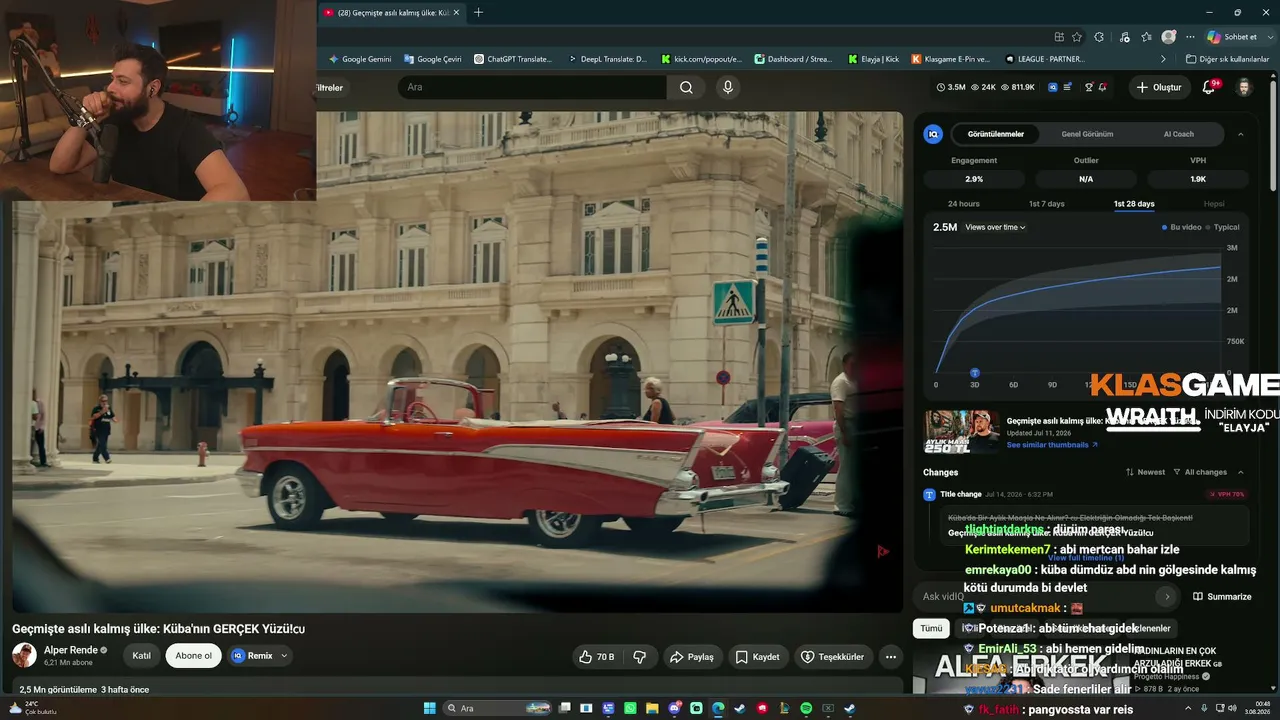Click the Oluştur create button
Image resolution: width=1280 pixels, height=720 pixels.
tap(1159, 87)
